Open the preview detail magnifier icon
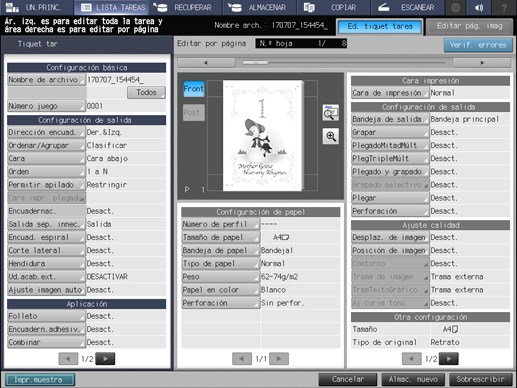517x388 pixels. [x=331, y=113]
